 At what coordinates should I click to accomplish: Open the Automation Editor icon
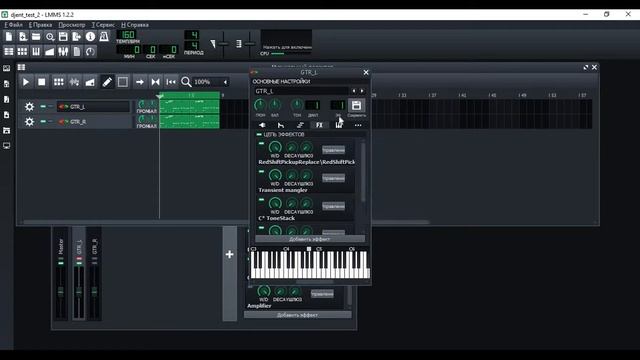50,51
